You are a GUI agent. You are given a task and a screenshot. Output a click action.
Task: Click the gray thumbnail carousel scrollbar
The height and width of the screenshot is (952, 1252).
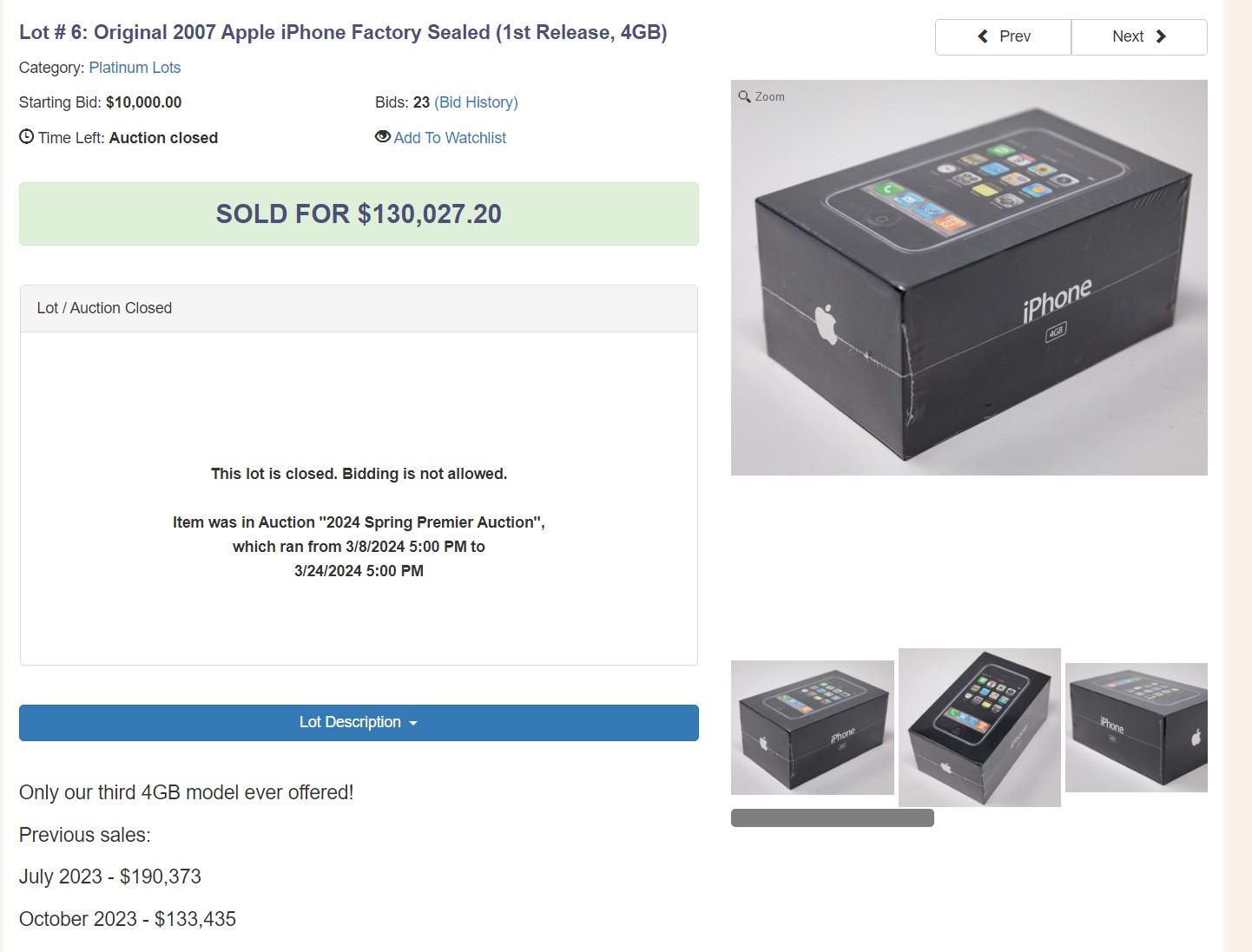click(x=833, y=818)
